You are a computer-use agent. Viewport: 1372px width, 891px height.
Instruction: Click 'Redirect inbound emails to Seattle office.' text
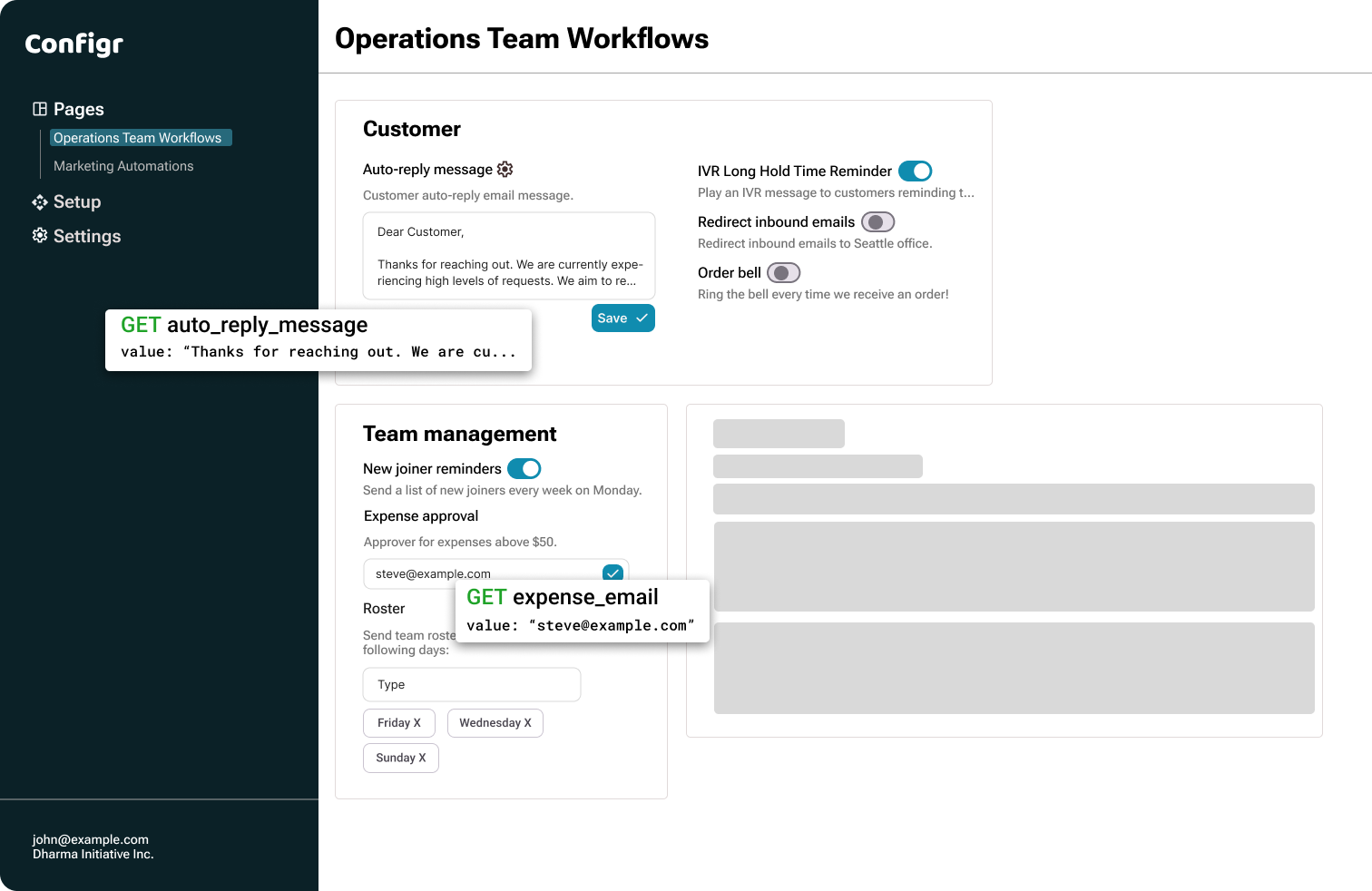pyautogui.click(x=815, y=243)
